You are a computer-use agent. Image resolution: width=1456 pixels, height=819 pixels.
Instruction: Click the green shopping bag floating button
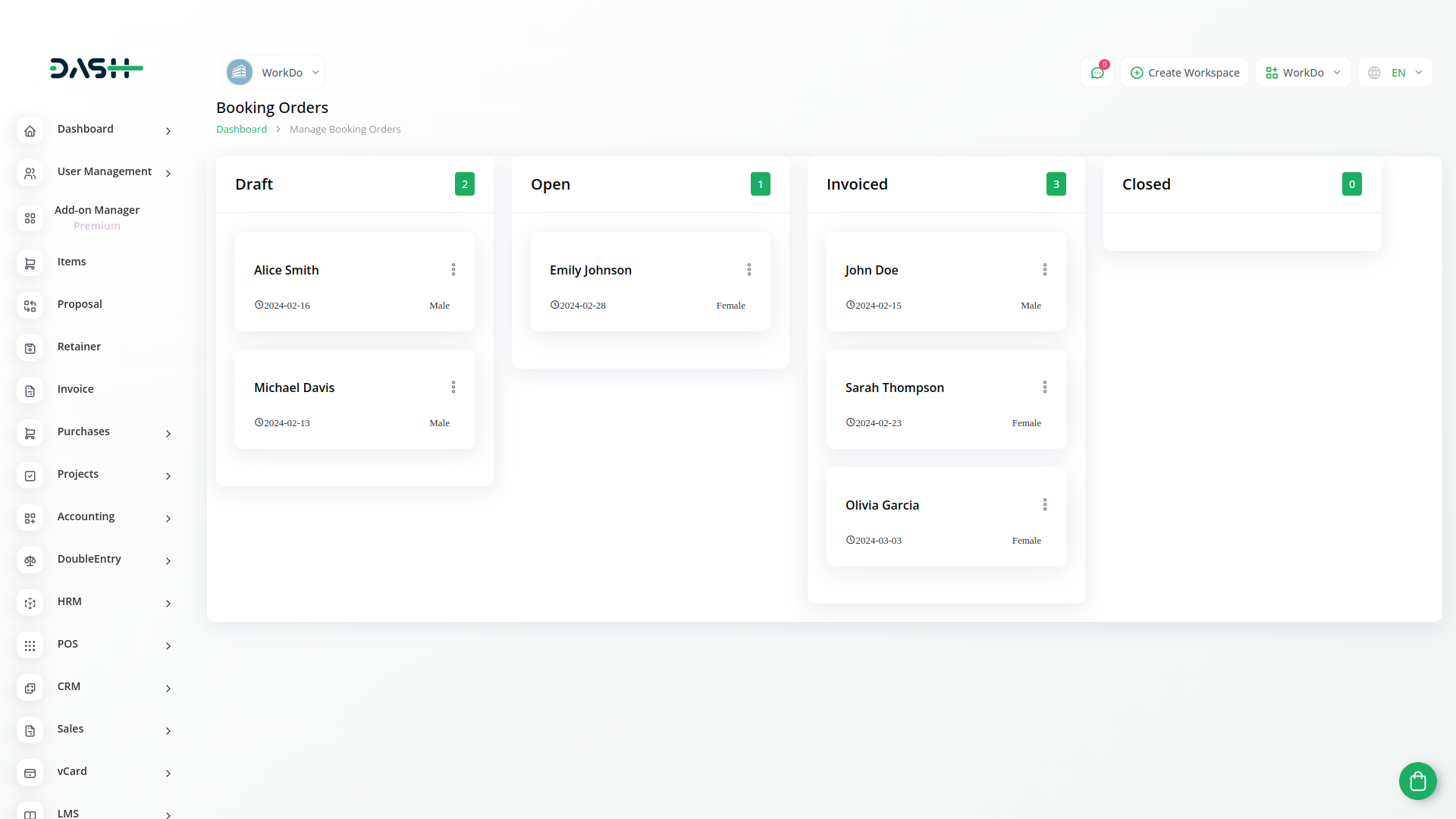pyautogui.click(x=1417, y=780)
